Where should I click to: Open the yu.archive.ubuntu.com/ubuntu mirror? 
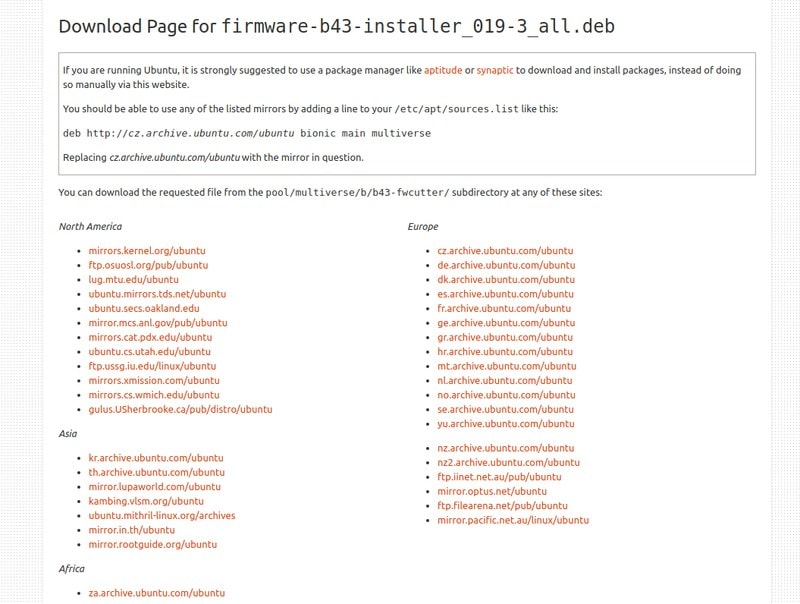(506, 423)
